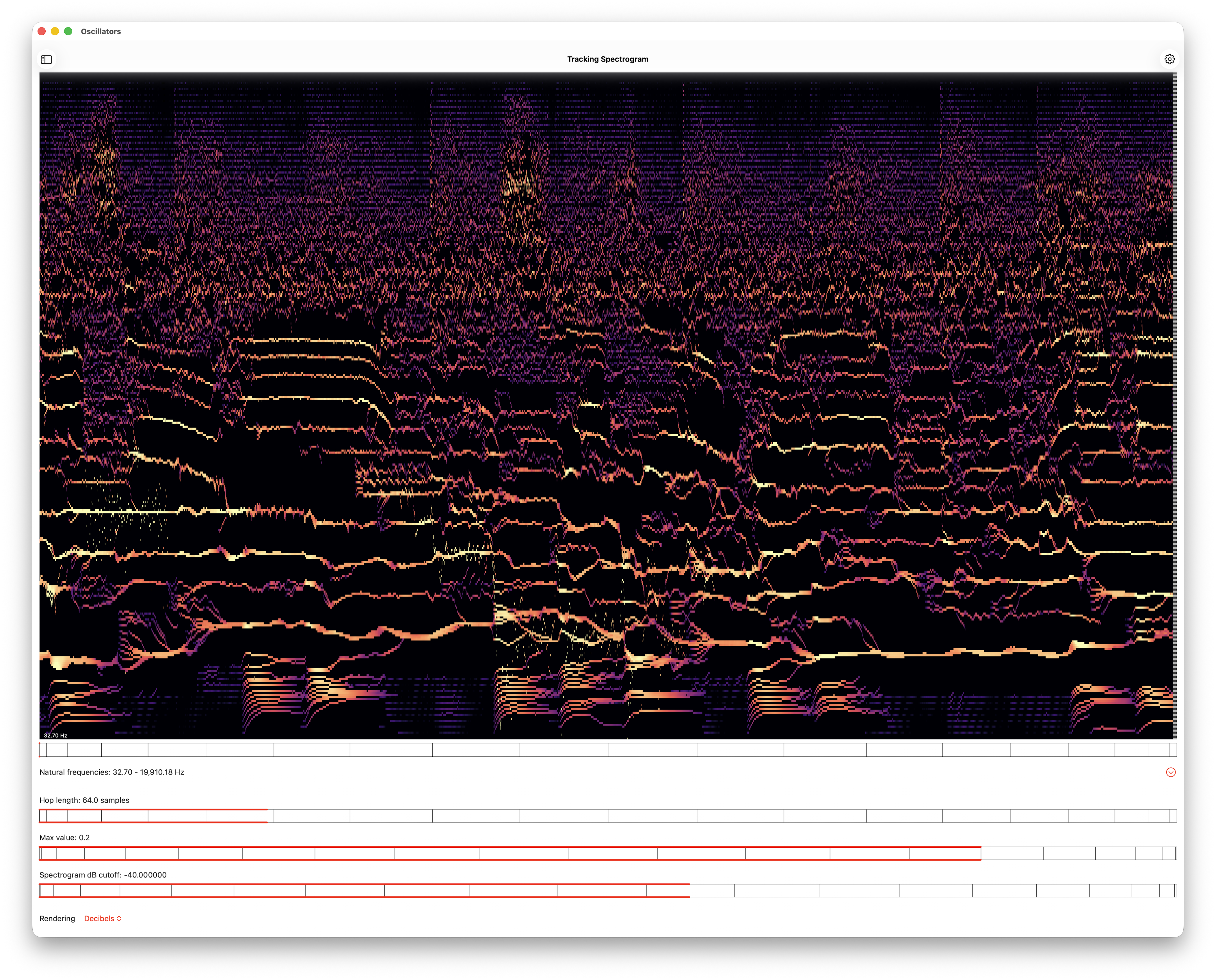Open the Decibels rendering dropdown
This screenshot has height=980, width=1216.
coord(103,918)
